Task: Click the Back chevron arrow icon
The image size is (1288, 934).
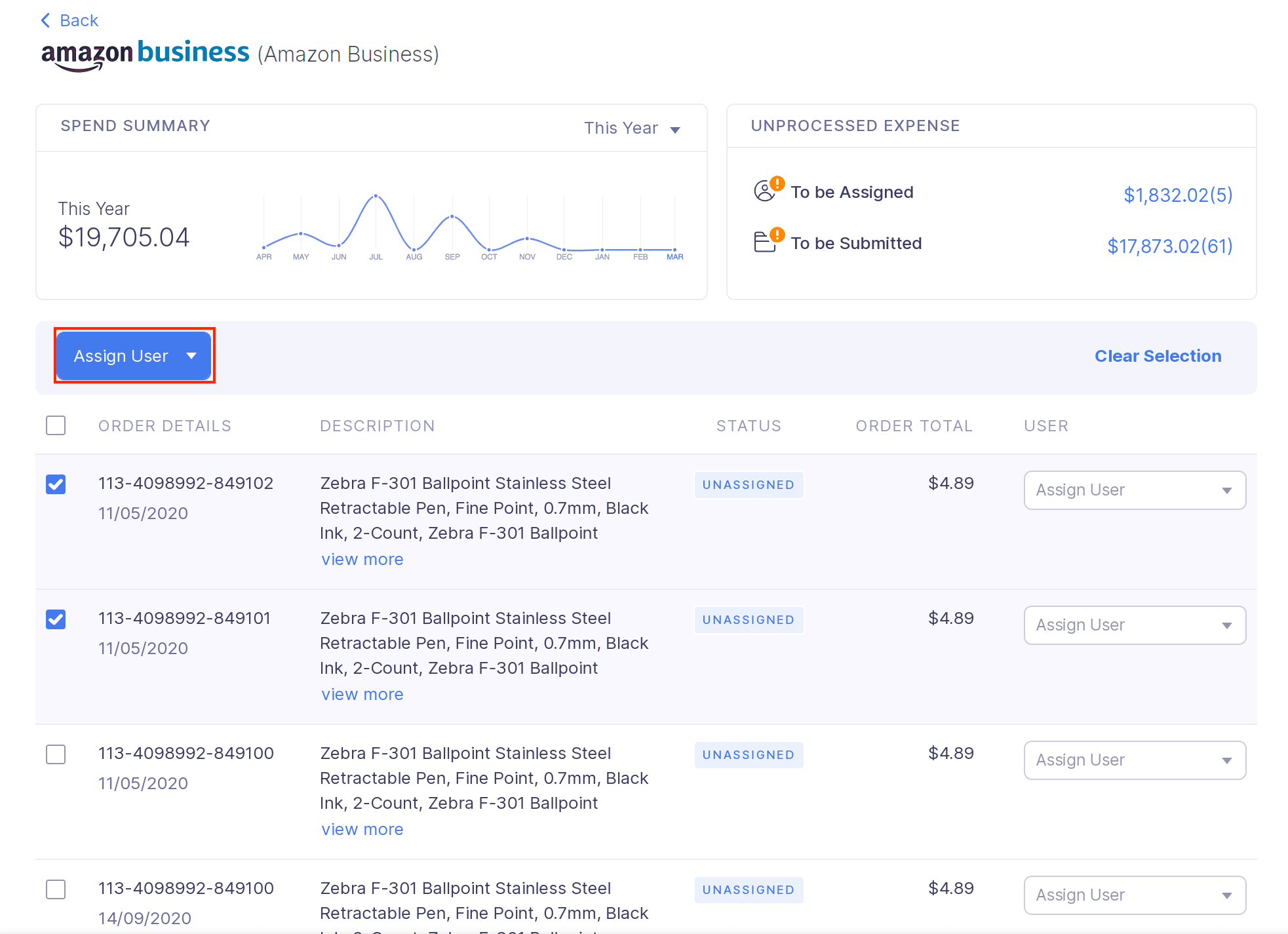Action: click(45, 20)
